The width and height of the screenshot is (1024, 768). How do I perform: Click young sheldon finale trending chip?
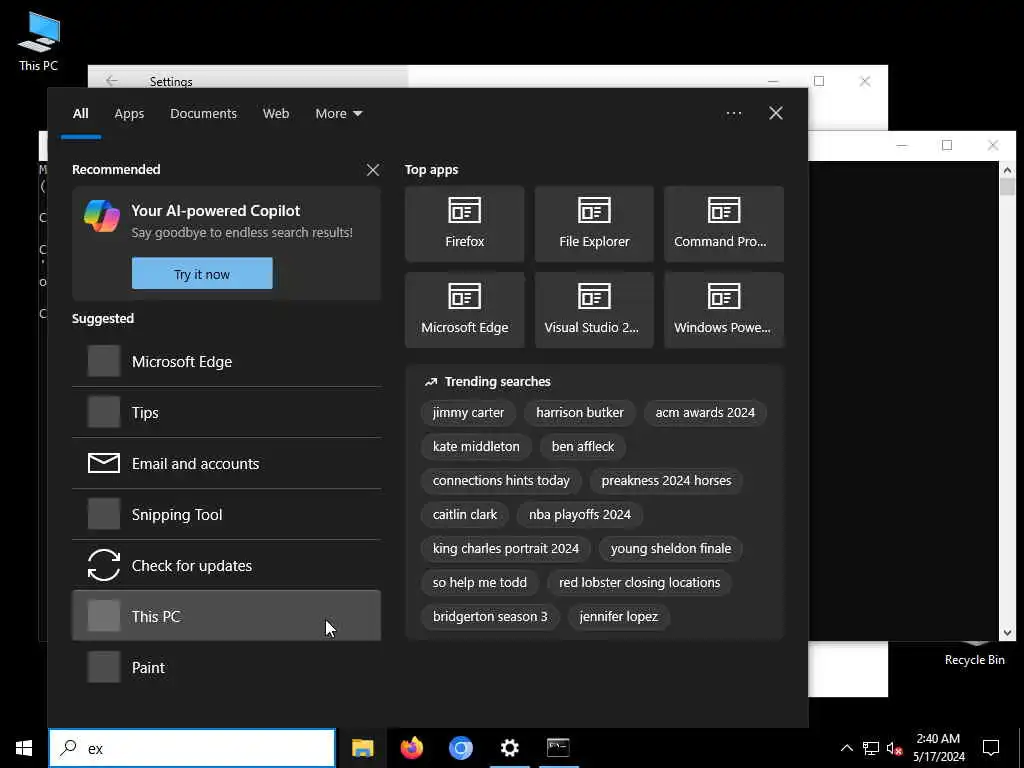tap(671, 549)
